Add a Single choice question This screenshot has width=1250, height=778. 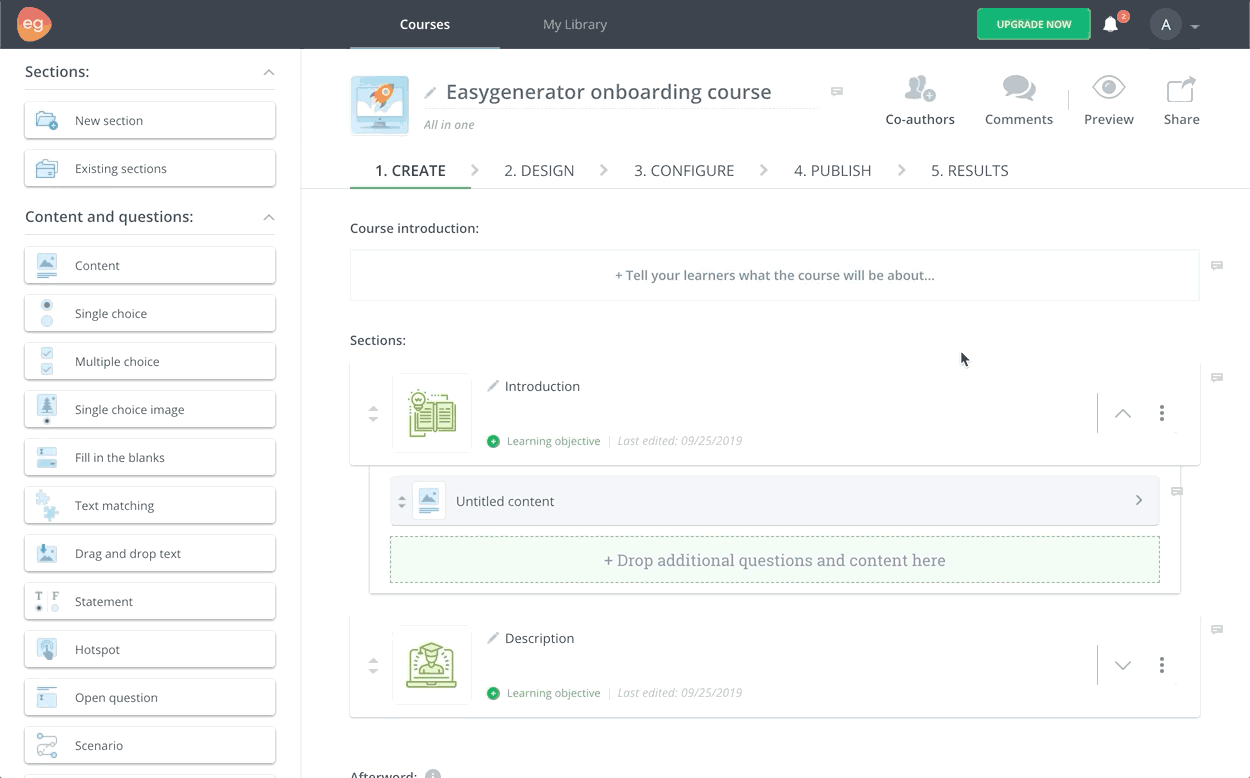coord(150,313)
